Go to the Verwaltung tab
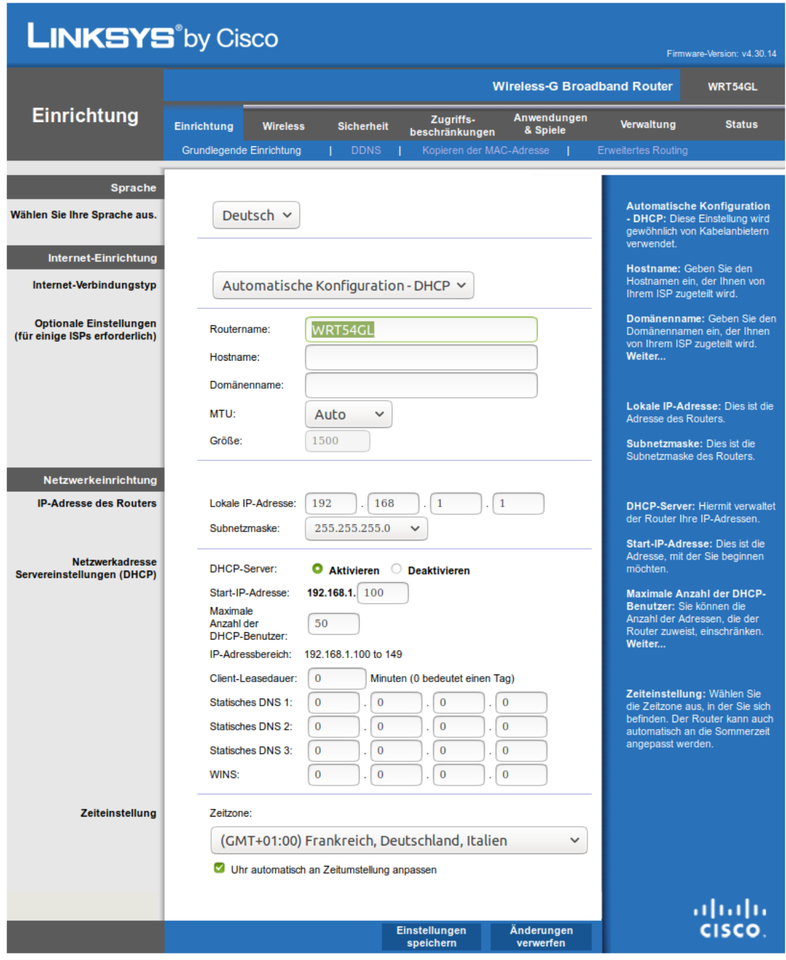The height and width of the screenshot is (960, 786). point(647,125)
